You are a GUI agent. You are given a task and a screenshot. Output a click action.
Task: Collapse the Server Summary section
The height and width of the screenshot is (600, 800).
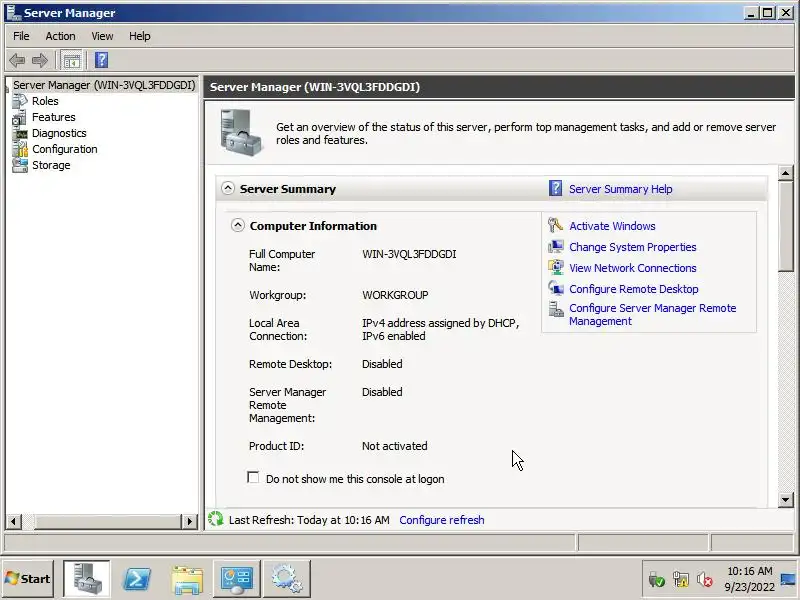(x=228, y=188)
